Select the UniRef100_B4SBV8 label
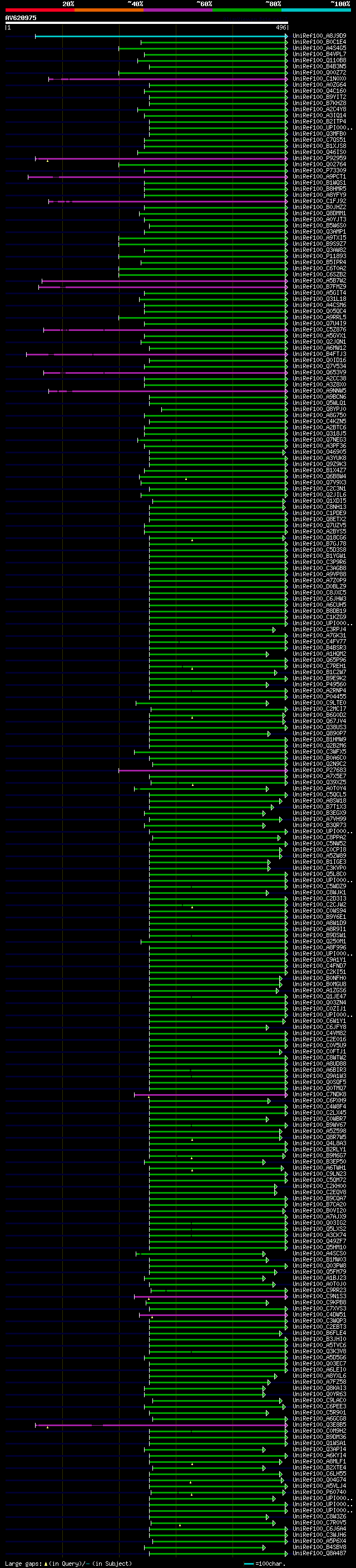 tap(319, 1548)
